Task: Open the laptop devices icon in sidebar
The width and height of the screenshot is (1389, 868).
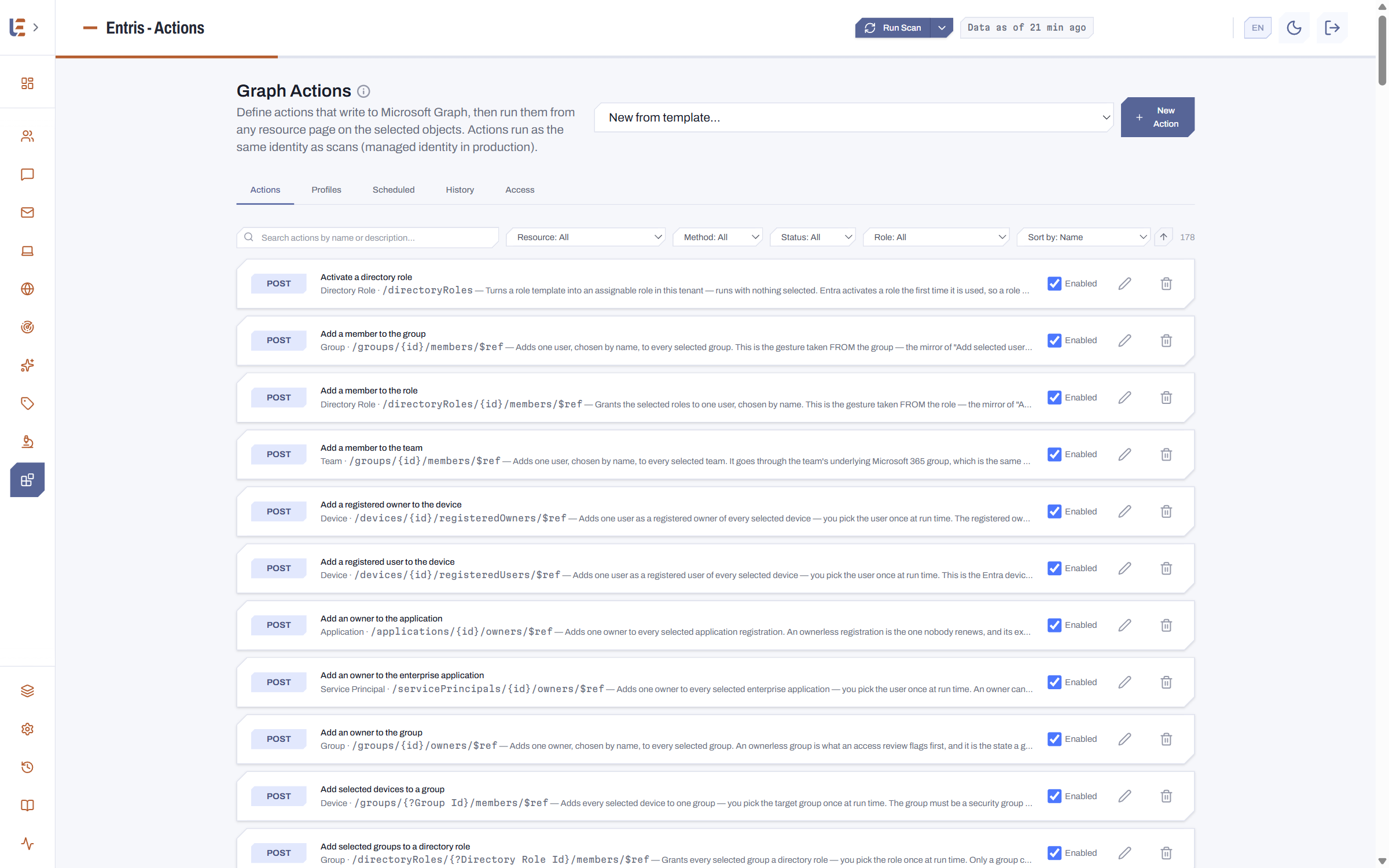Action: (x=27, y=251)
